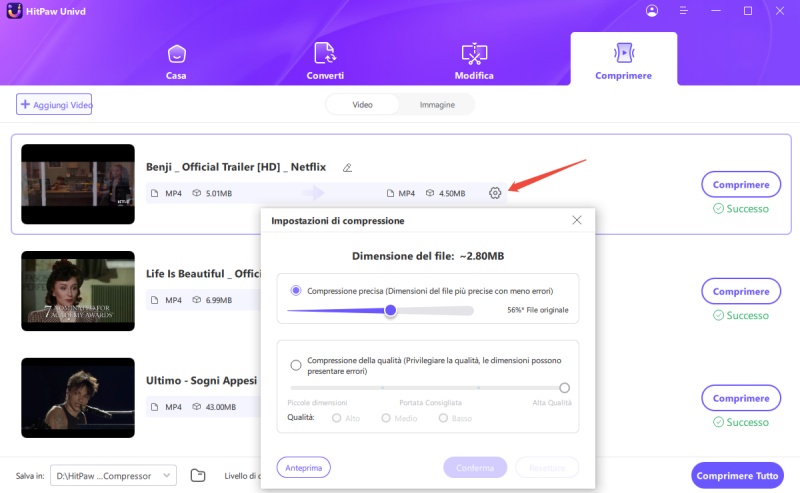Switch to the Video compression mode
The height and width of the screenshot is (493, 800).
click(x=362, y=105)
